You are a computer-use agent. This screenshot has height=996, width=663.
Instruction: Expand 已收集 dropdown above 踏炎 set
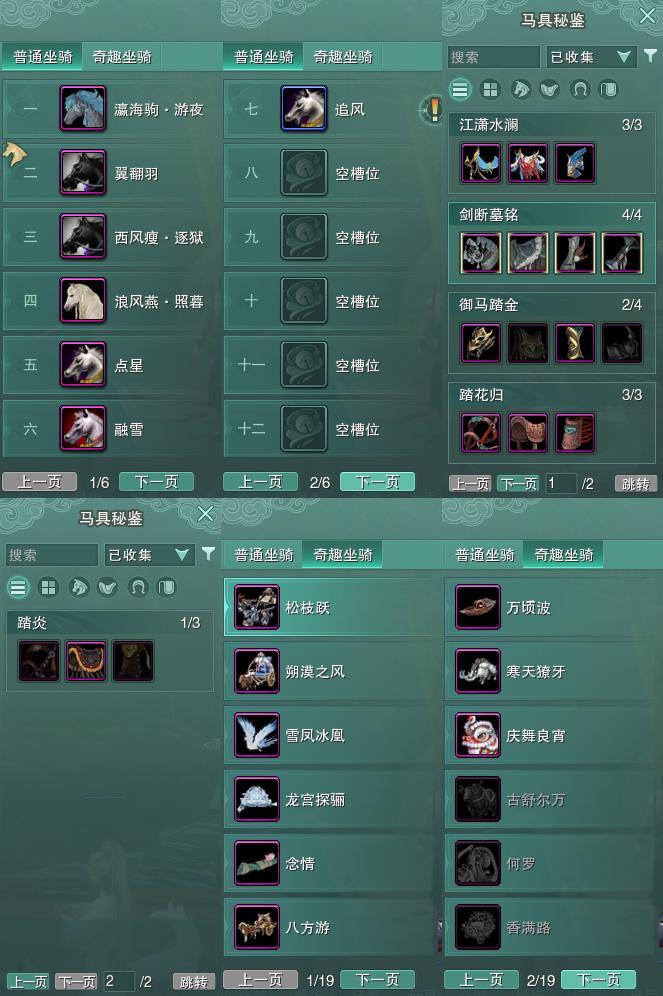149,555
